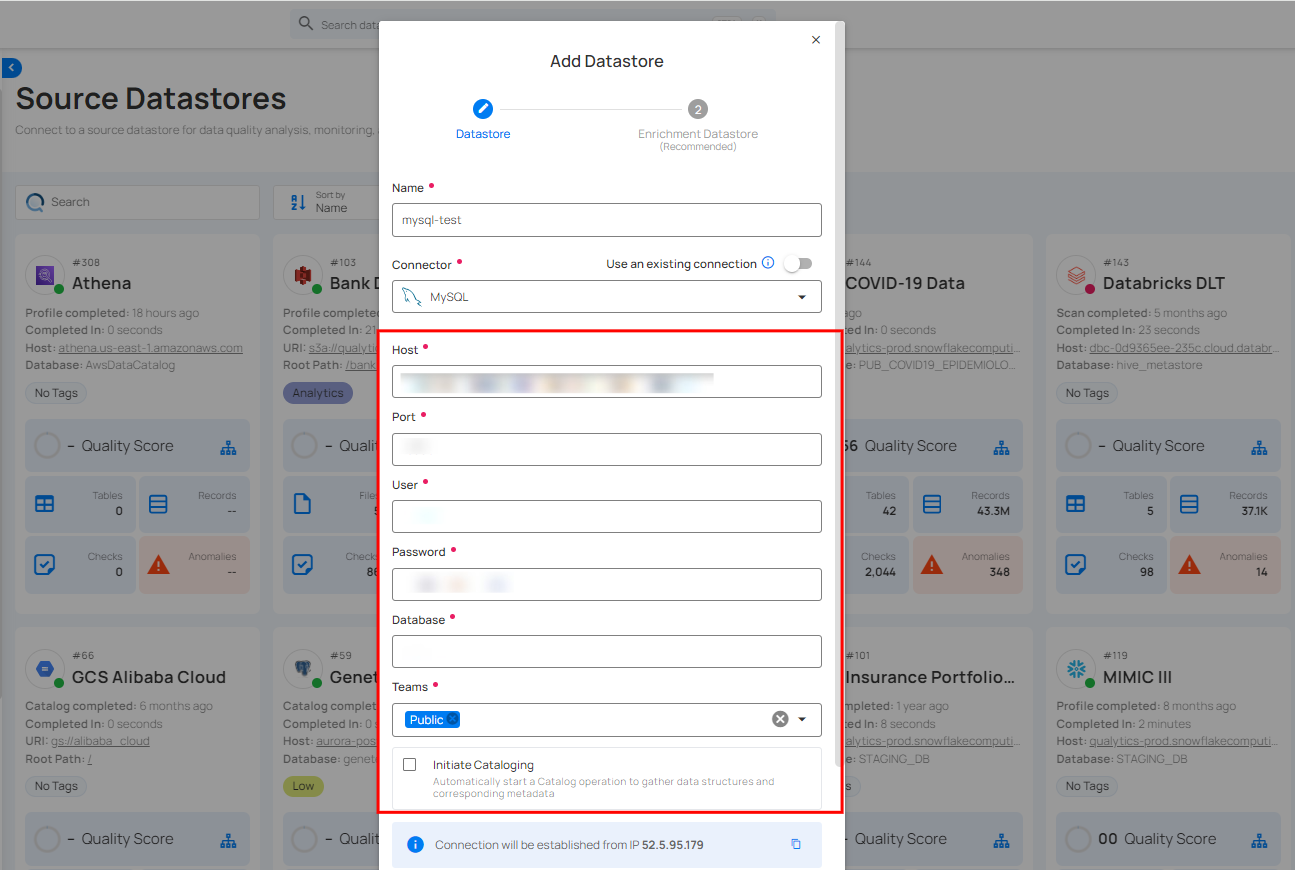This screenshot has height=870, width=1295.
Task: Click the Records 43.3M icon on COVID-19 card
Action: (932, 505)
